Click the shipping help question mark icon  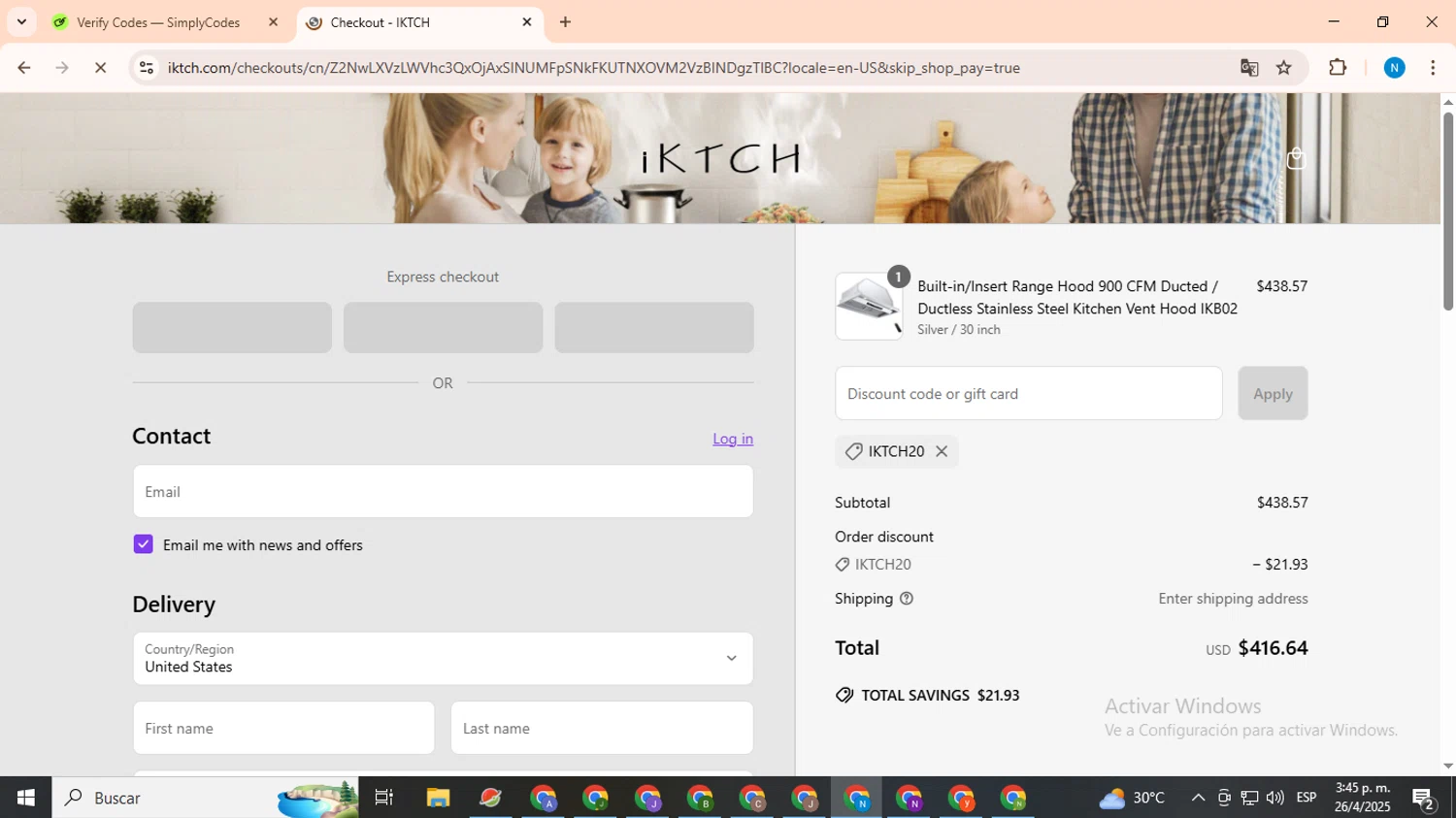pos(907,599)
